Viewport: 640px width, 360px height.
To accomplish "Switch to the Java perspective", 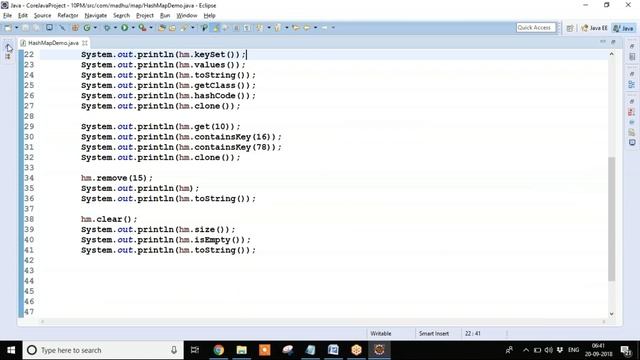I will pos(624,28).
